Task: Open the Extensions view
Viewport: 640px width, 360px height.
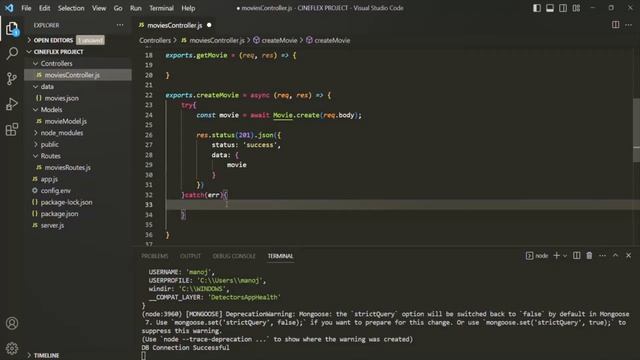Action: click(x=12, y=129)
